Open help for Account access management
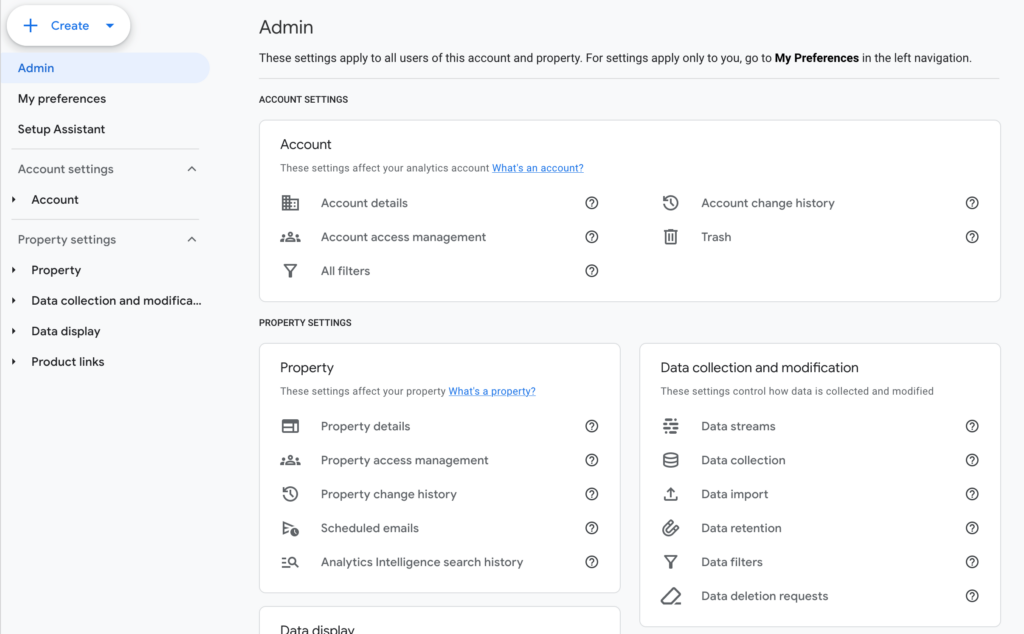 click(x=592, y=237)
